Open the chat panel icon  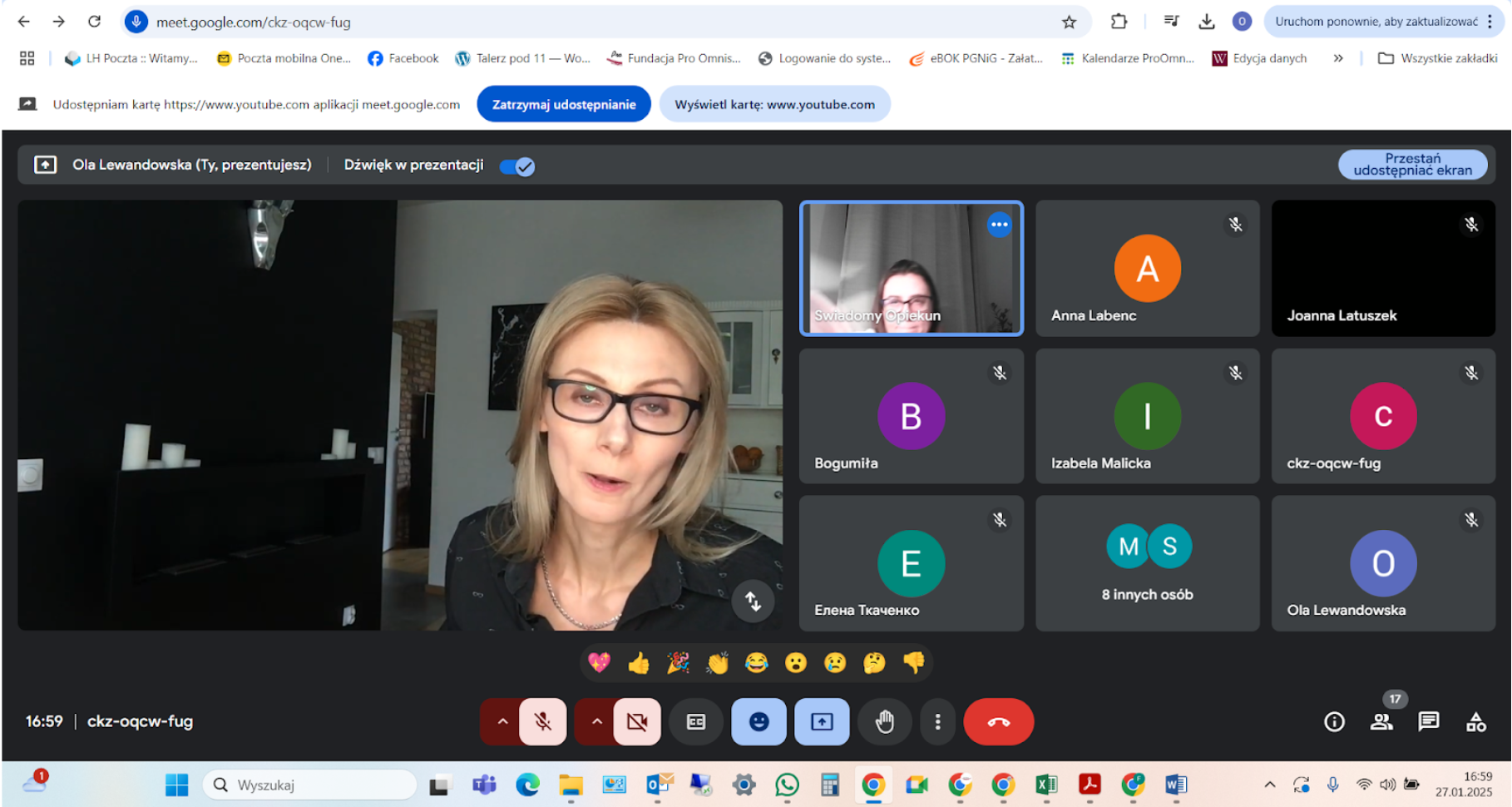tap(1428, 721)
